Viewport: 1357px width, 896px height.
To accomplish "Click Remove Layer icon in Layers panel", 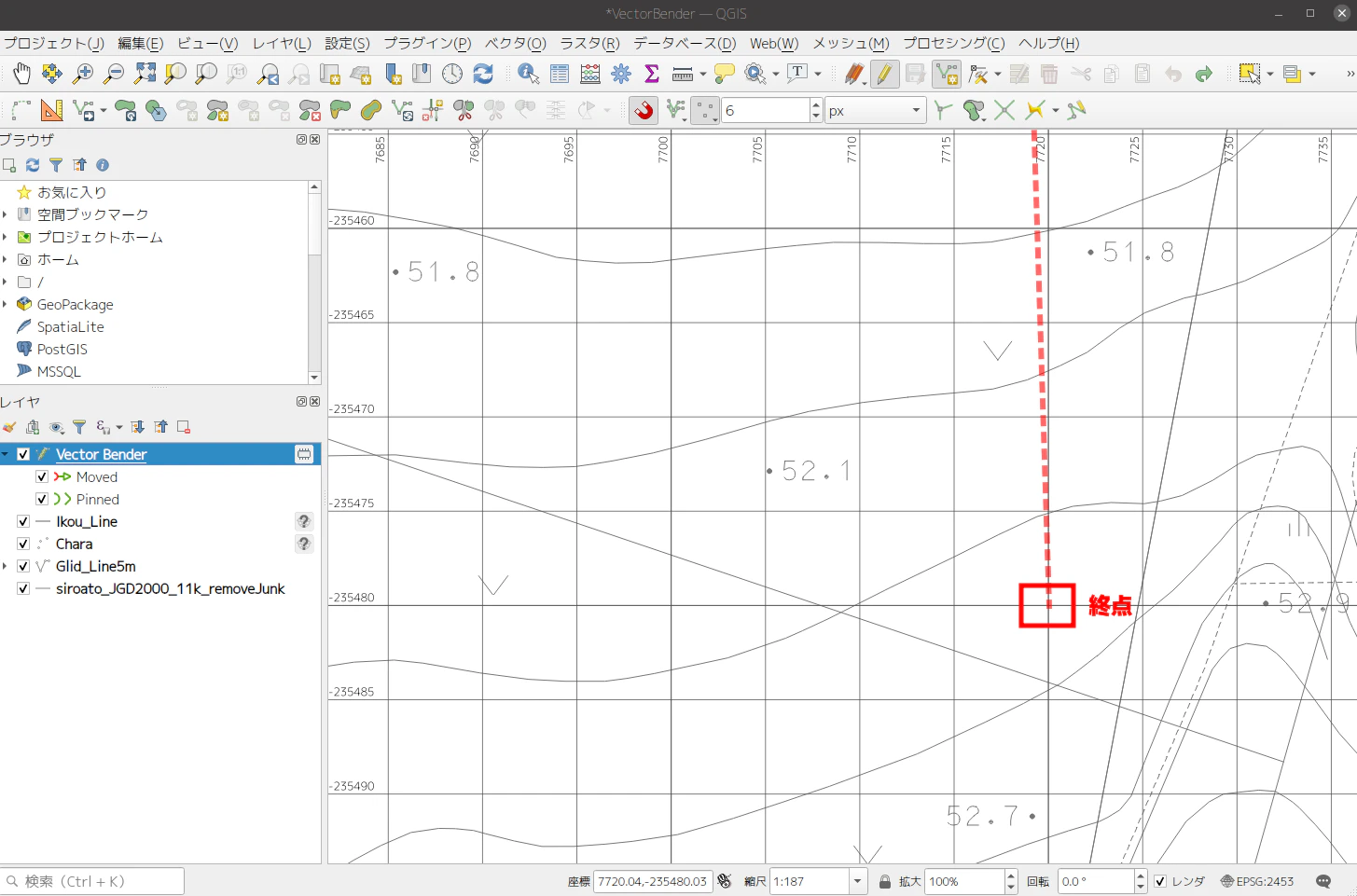I will click(x=184, y=427).
